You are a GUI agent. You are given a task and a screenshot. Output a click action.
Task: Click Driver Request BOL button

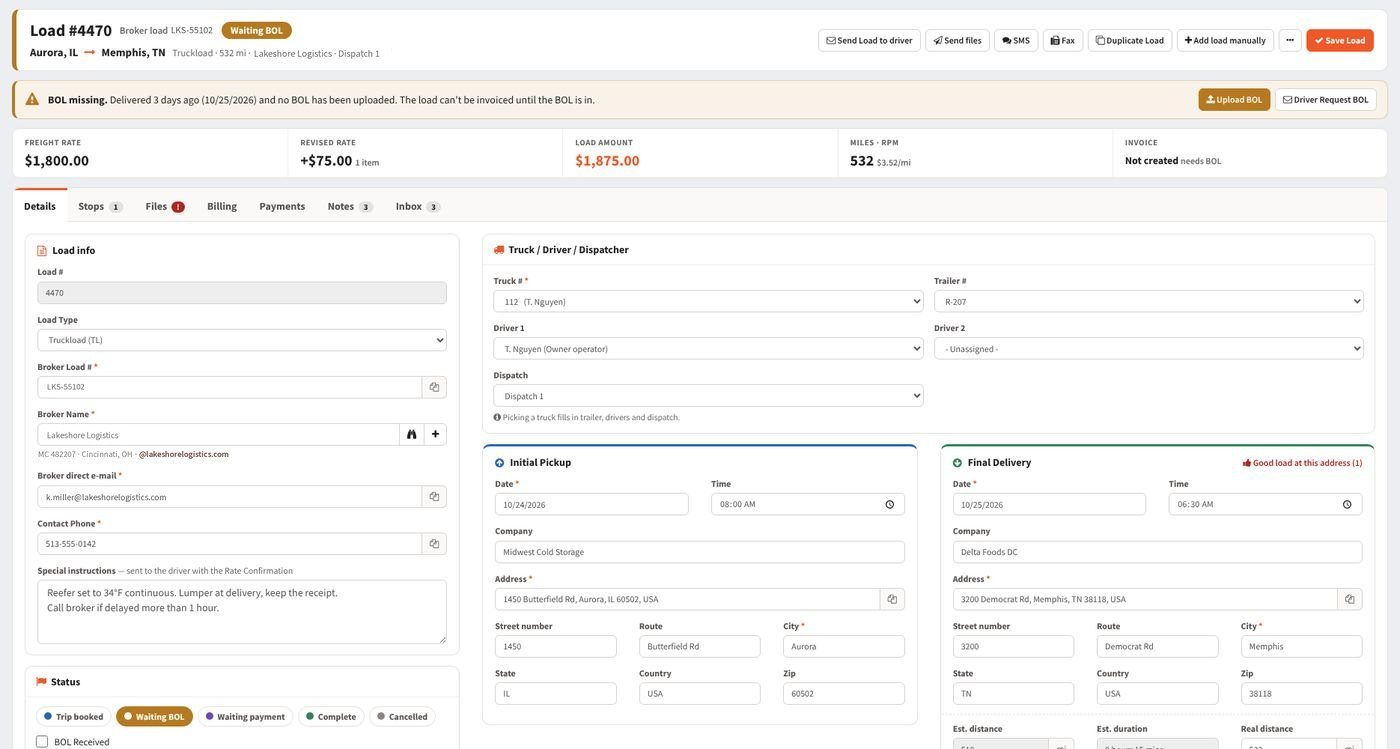[1326, 100]
